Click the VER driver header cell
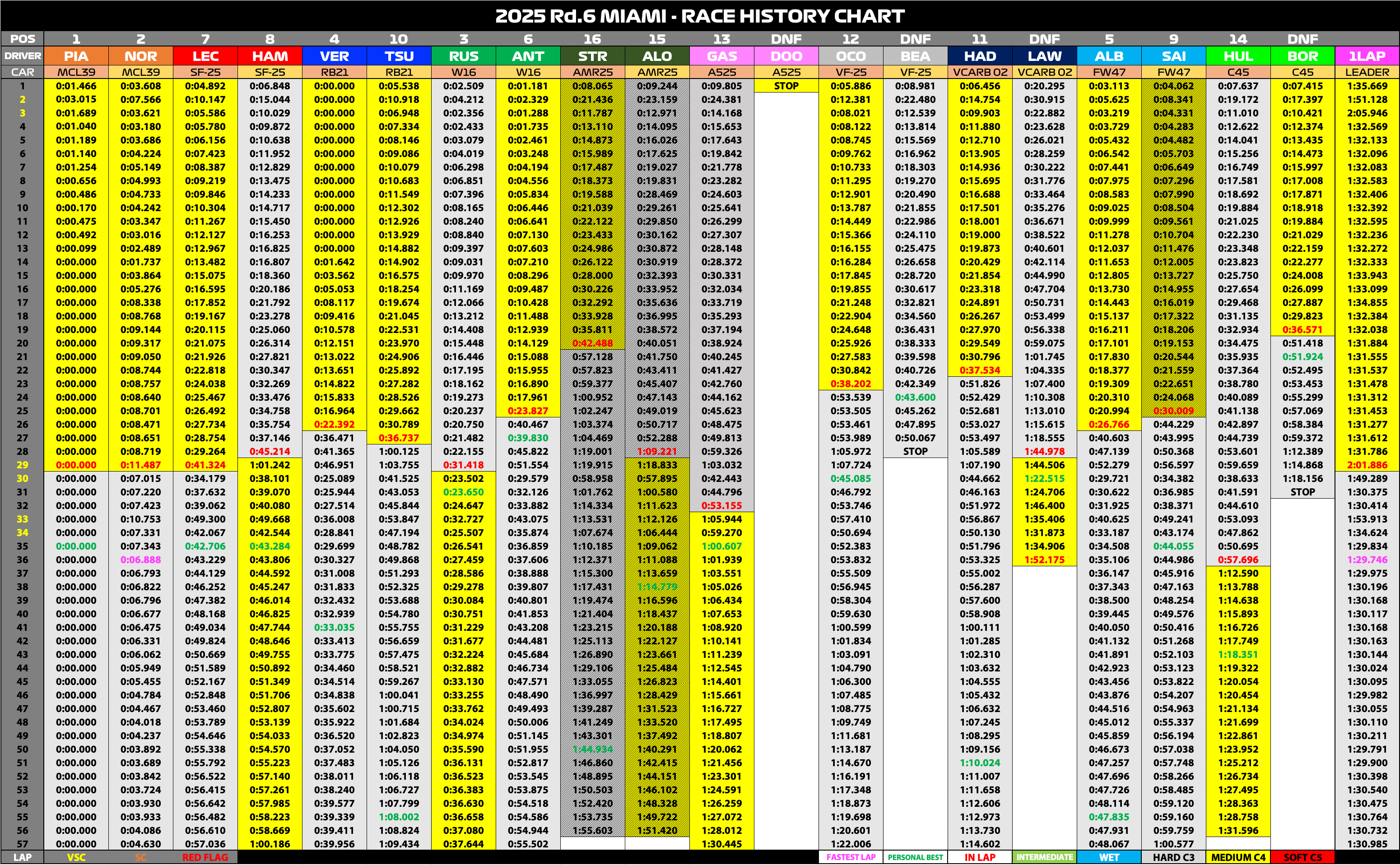Viewport: 1400px width, 865px height. [334, 56]
